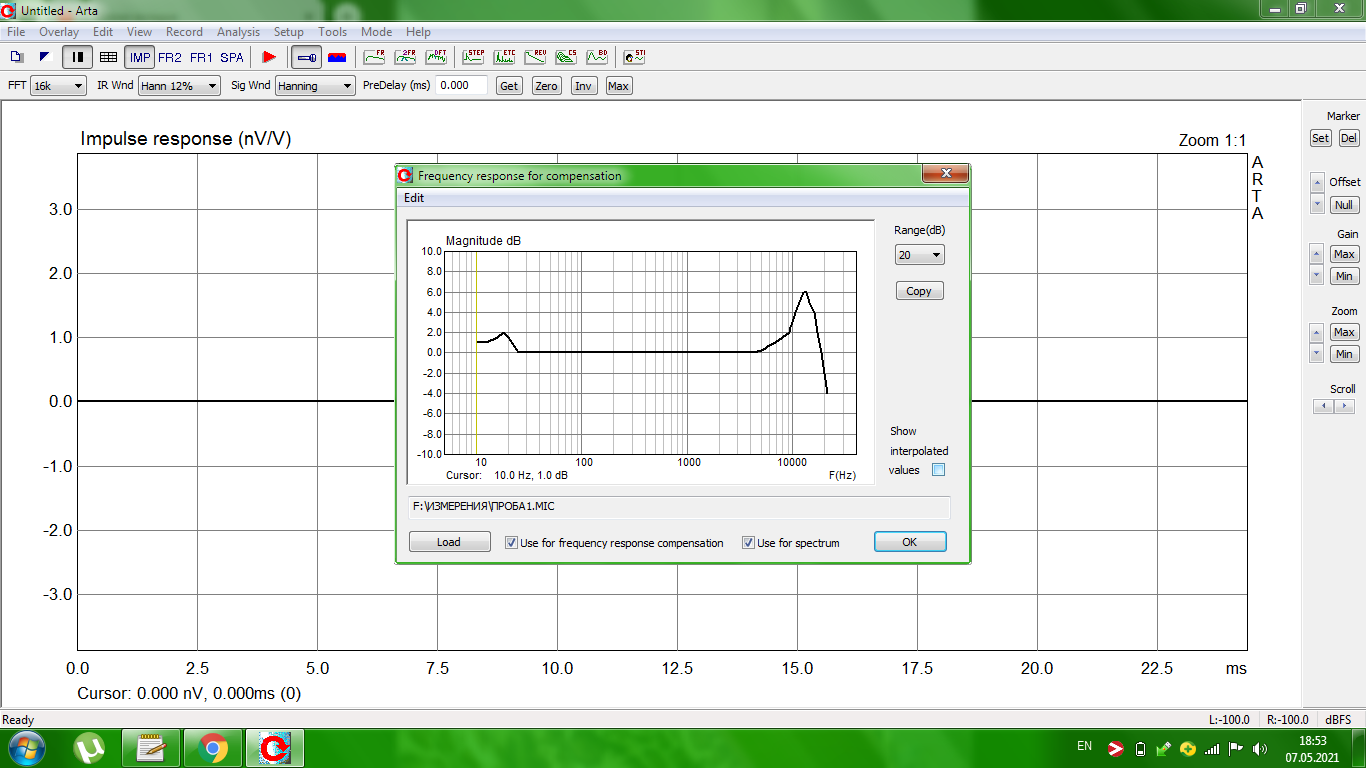Switch to SPA spectrum analyzer mode
Screen dimensions: 1366x768
click(232, 57)
